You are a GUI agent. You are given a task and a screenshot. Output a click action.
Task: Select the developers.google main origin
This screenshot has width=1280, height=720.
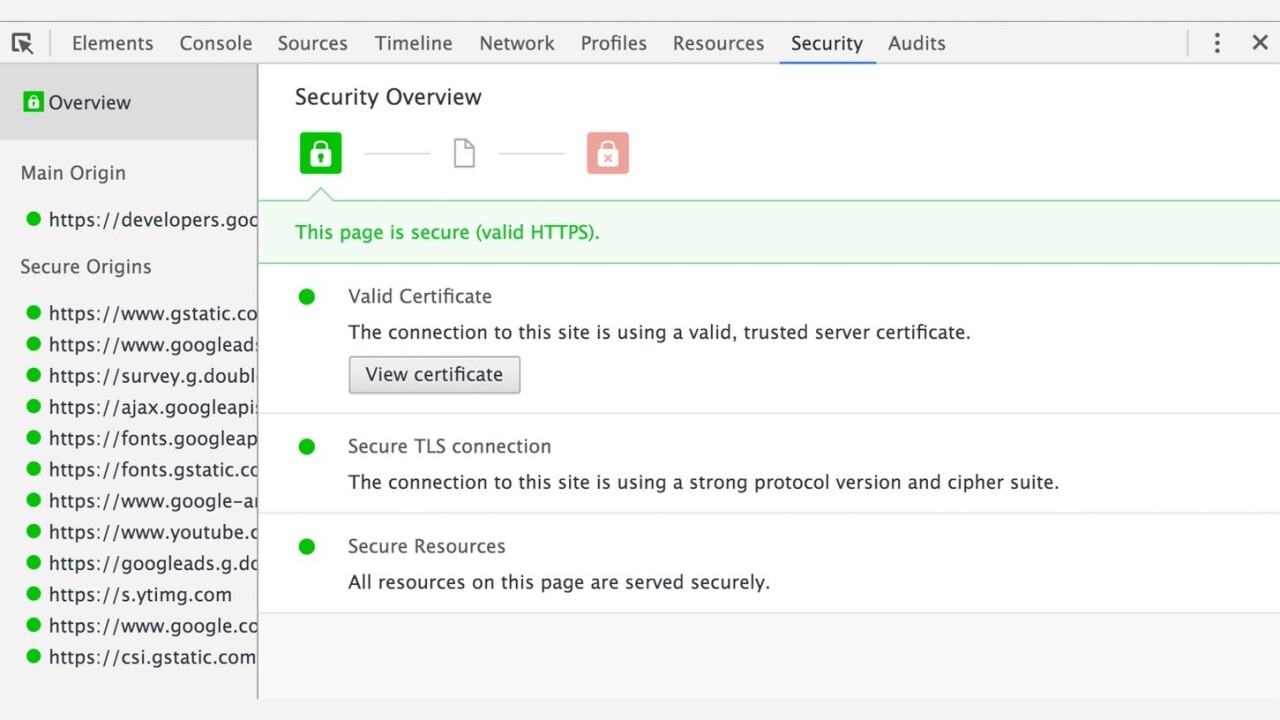coord(150,220)
